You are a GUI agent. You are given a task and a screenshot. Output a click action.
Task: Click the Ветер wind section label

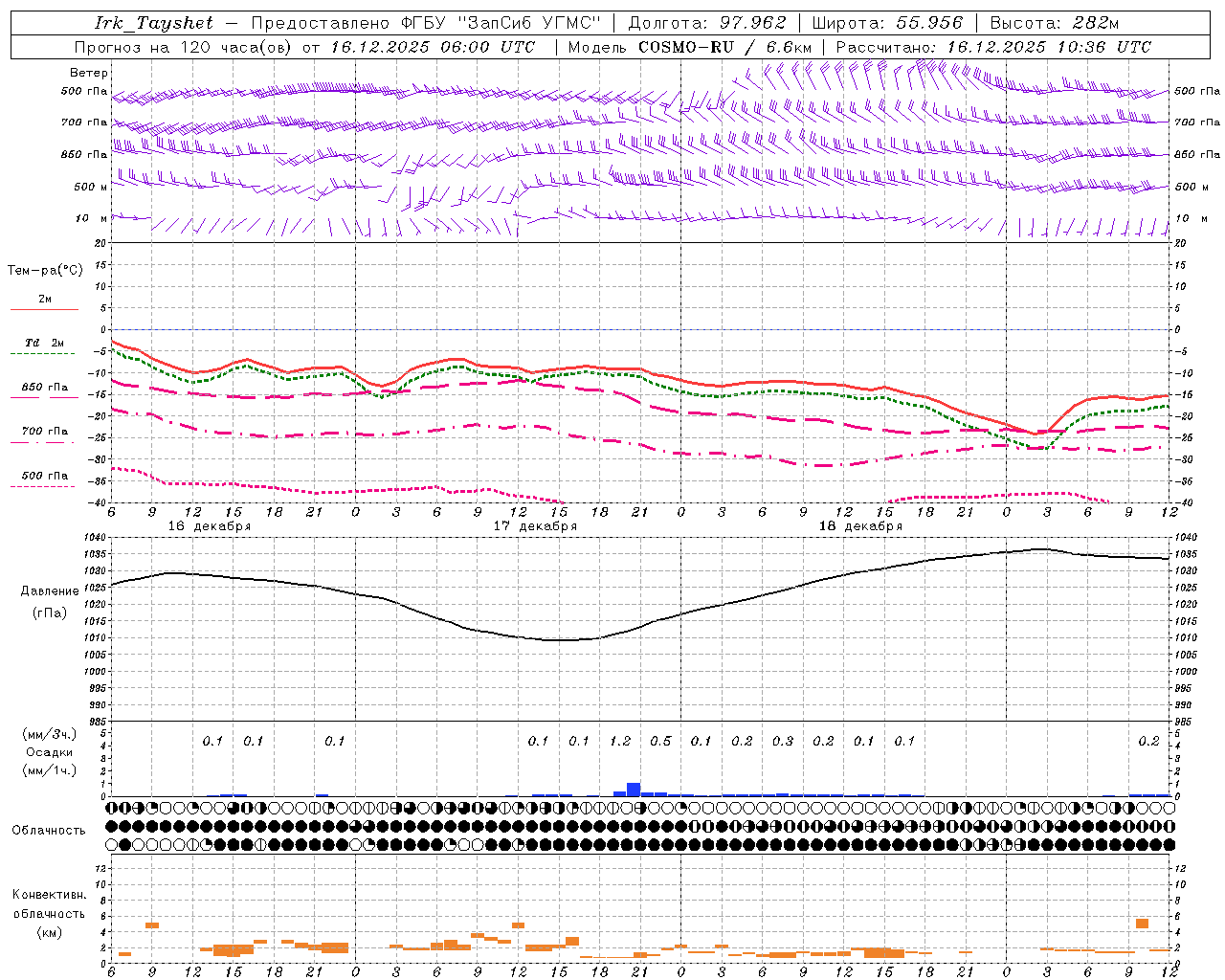point(89,73)
